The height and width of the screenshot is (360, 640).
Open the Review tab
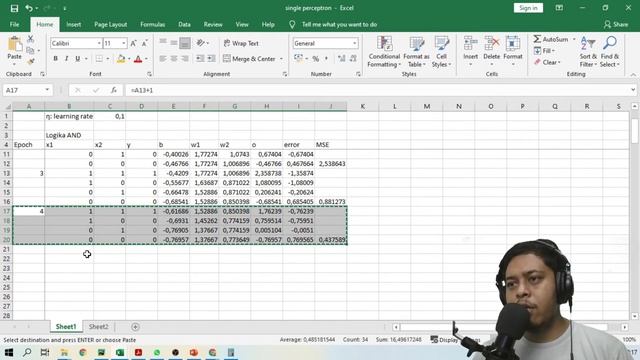pos(213,24)
